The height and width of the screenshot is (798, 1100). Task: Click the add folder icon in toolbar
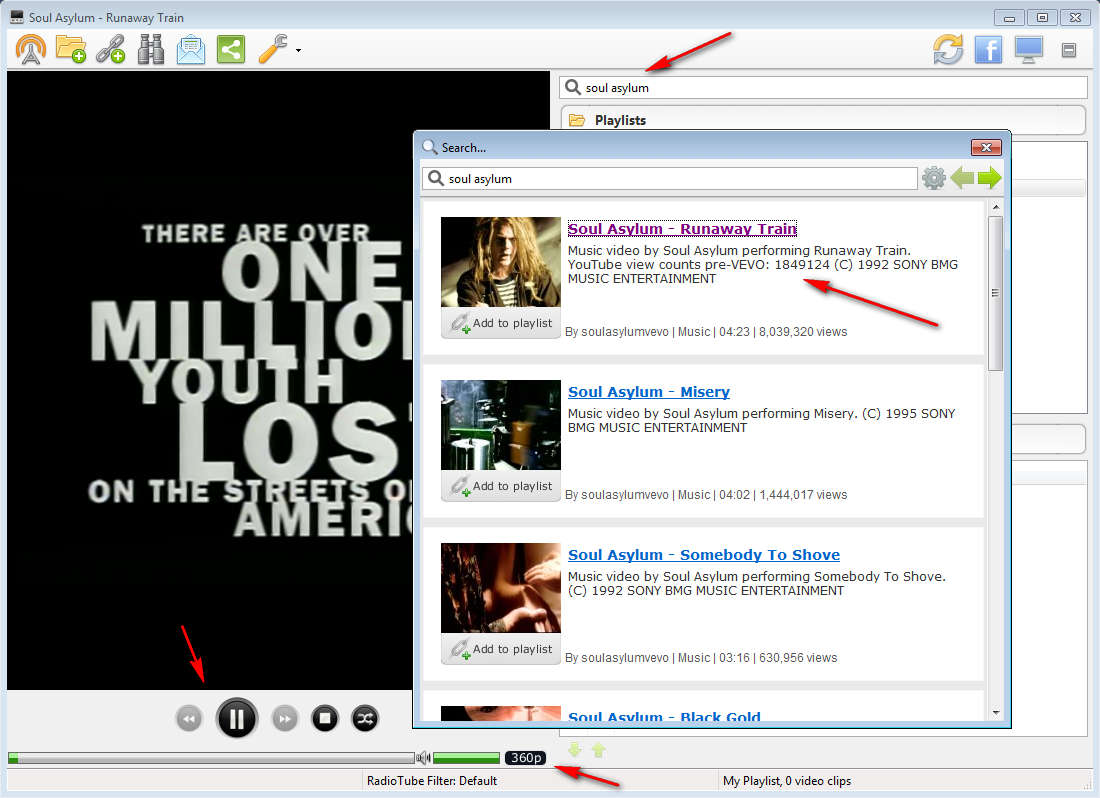71,49
